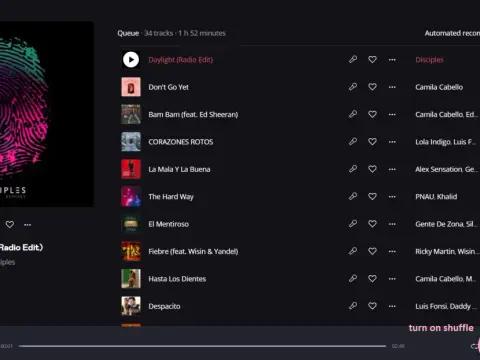Add Despacito to favorites
Image resolution: width=480 pixels, height=360 pixels.
click(372, 306)
